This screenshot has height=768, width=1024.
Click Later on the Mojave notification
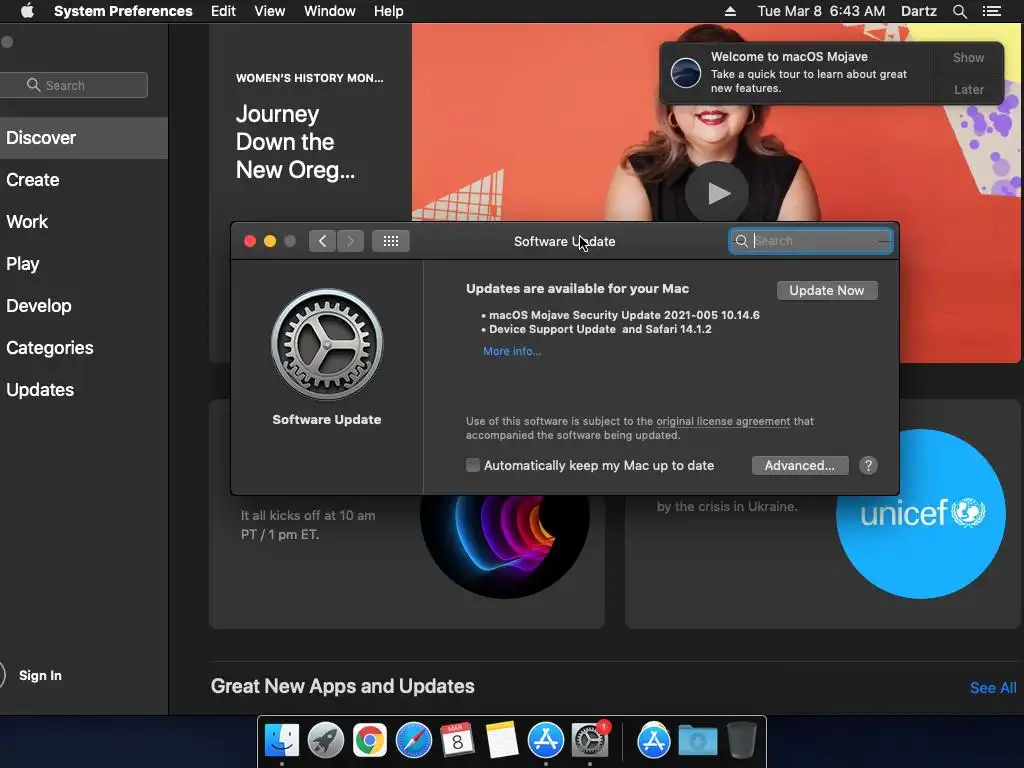(x=968, y=89)
